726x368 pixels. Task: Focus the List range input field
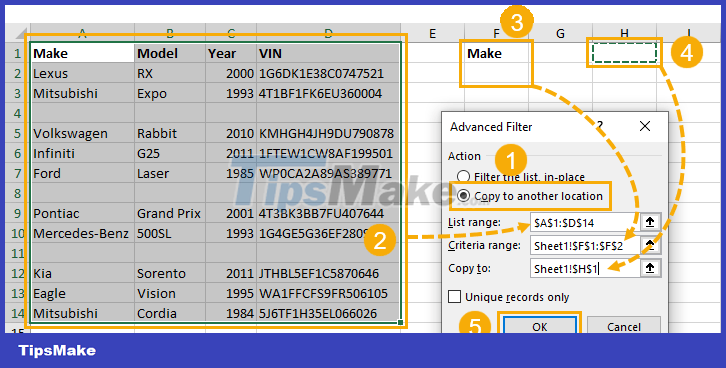point(585,223)
